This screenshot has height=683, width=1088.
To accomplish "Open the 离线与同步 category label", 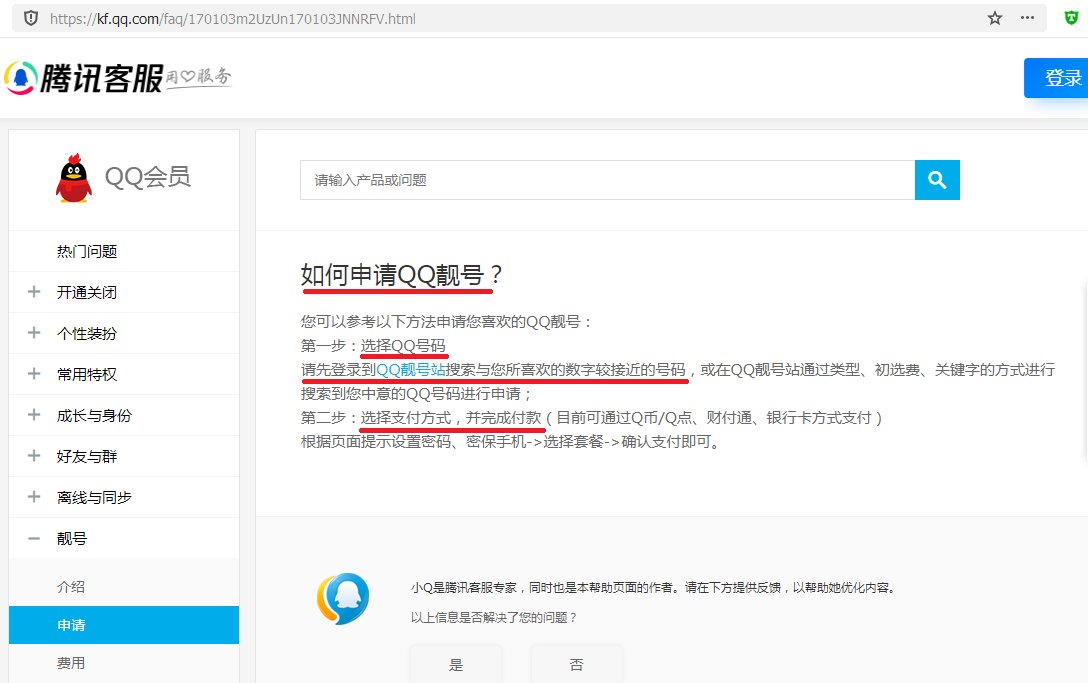I will (x=94, y=497).
